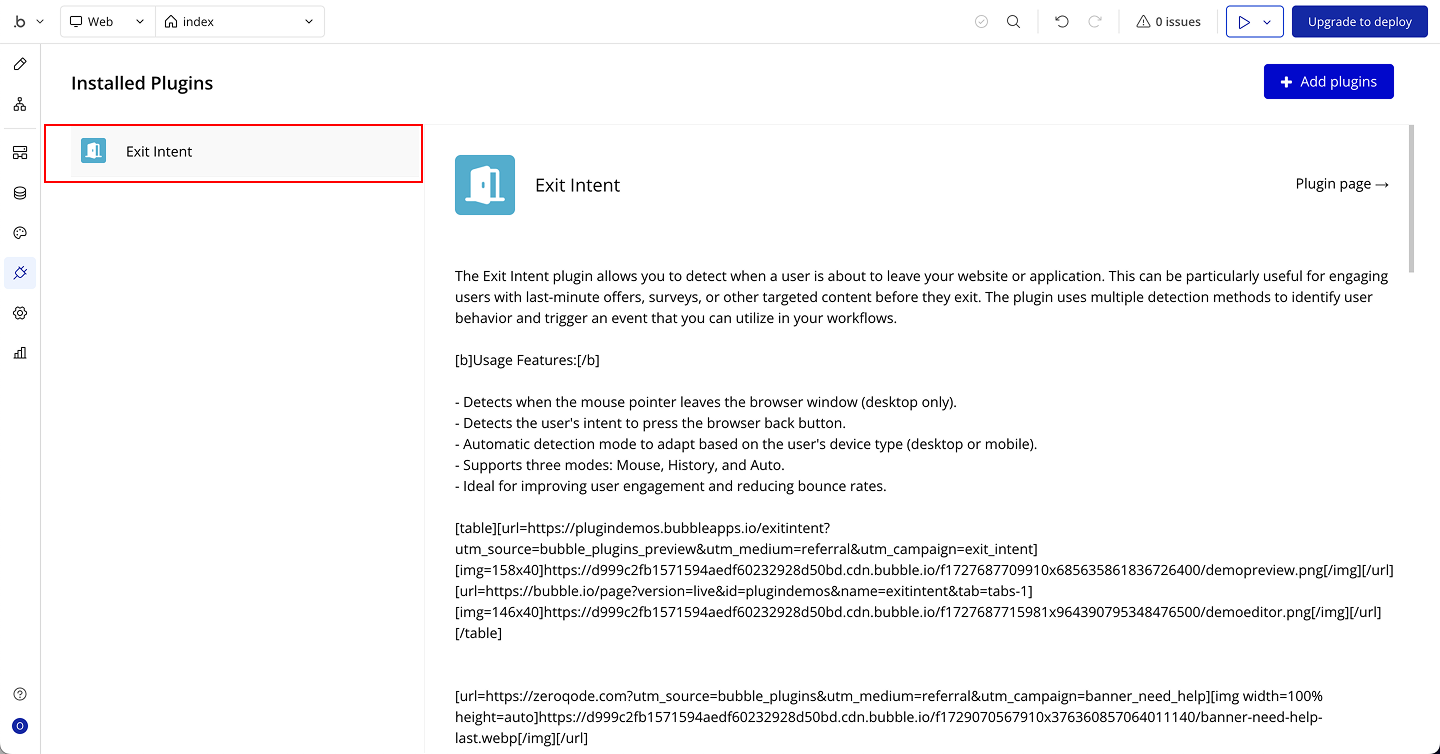Open the preview button dropdown arrow
This screenshot has width=1440, height=754.
click(1268, 22)
